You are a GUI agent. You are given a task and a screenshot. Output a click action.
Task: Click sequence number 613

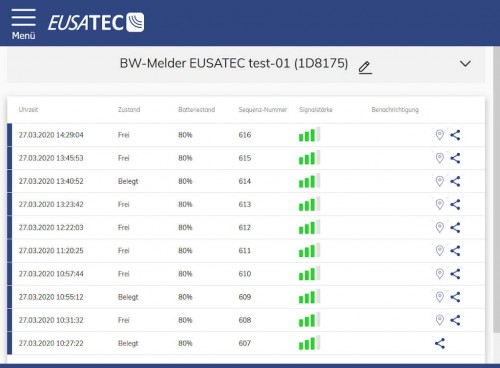pyautogui.click(x=245, y=204)
